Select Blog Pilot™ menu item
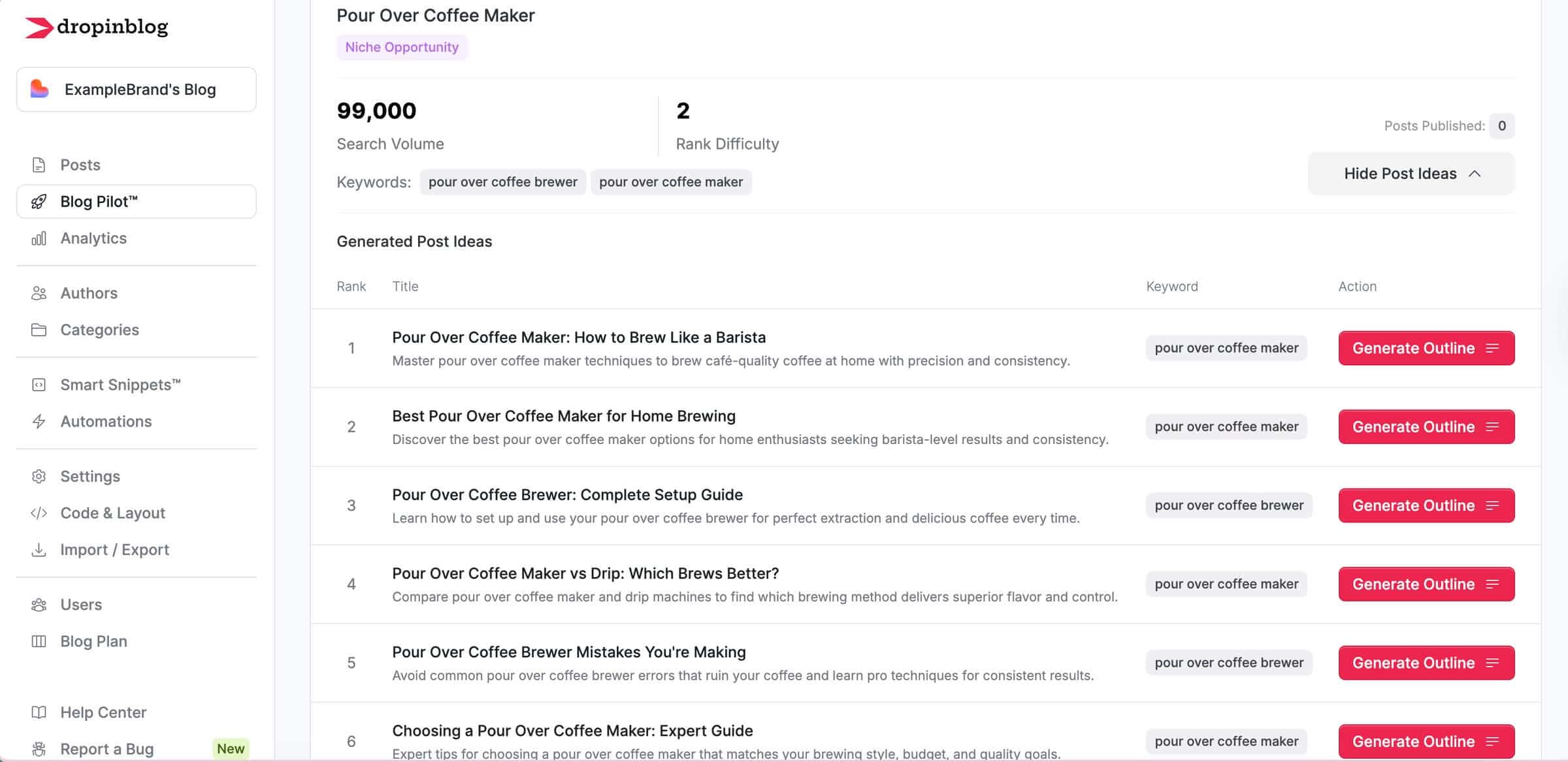Screen dimensions: 1568x762 point(137,201)
